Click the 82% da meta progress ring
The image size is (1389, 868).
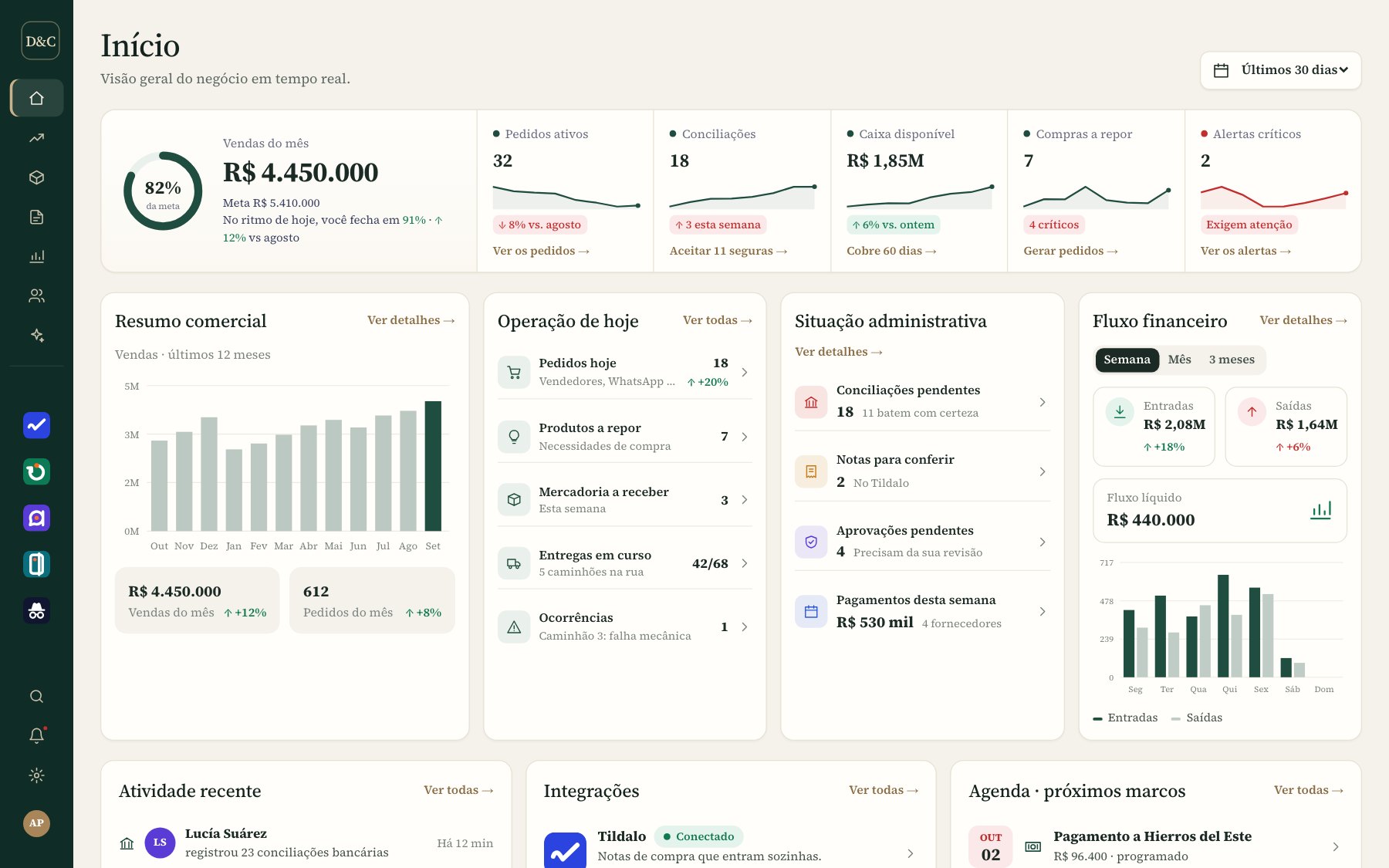pyautogui.click(x=163, y=191)
